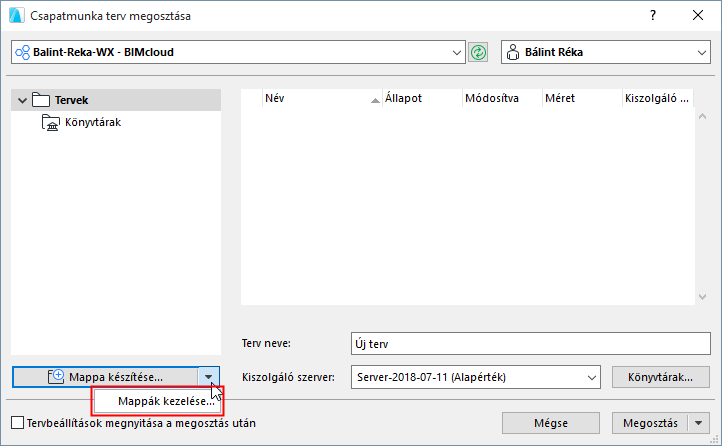Choose Mappák kezelése... menu entry
722x446 pixels.
pos(158,401)
